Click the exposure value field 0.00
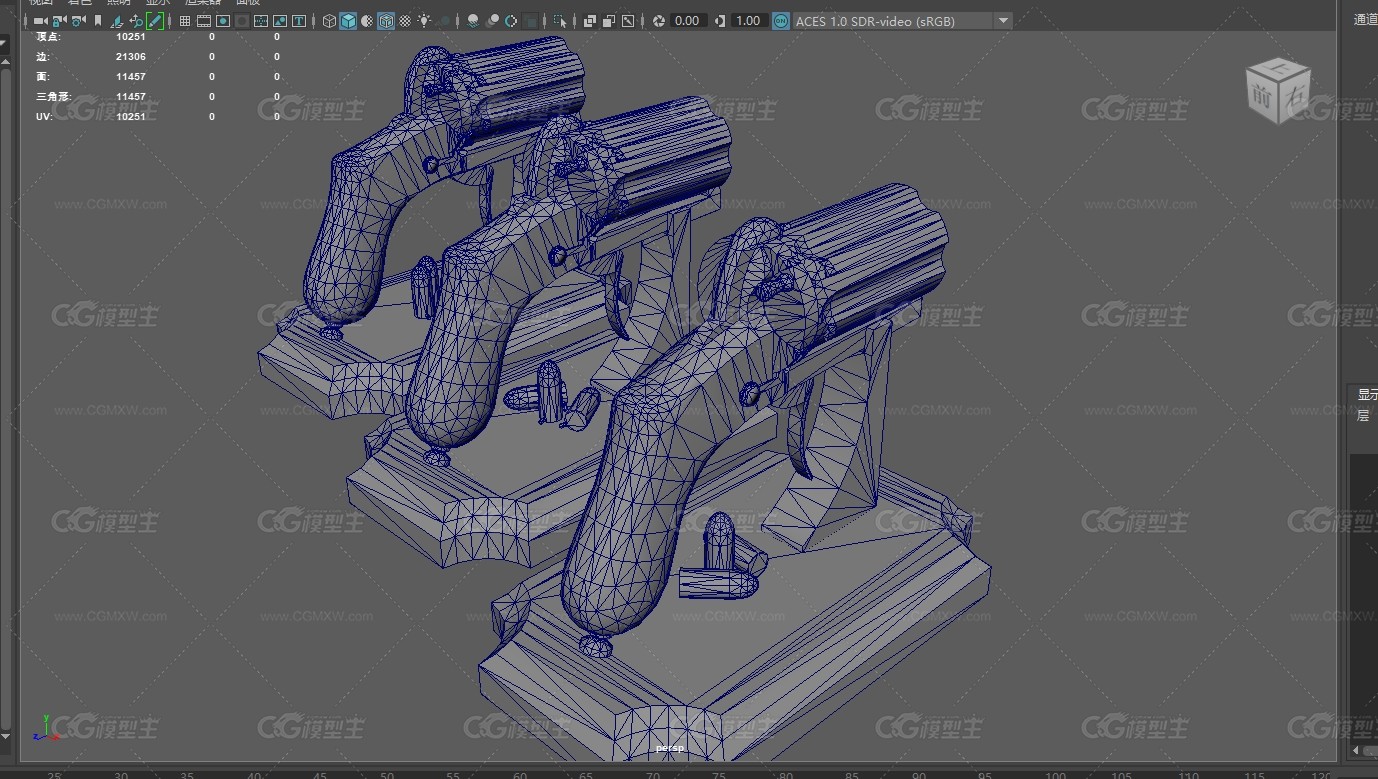Image resolution: width=1378 pixels, height=779 pixels. (x=688, y=20)
